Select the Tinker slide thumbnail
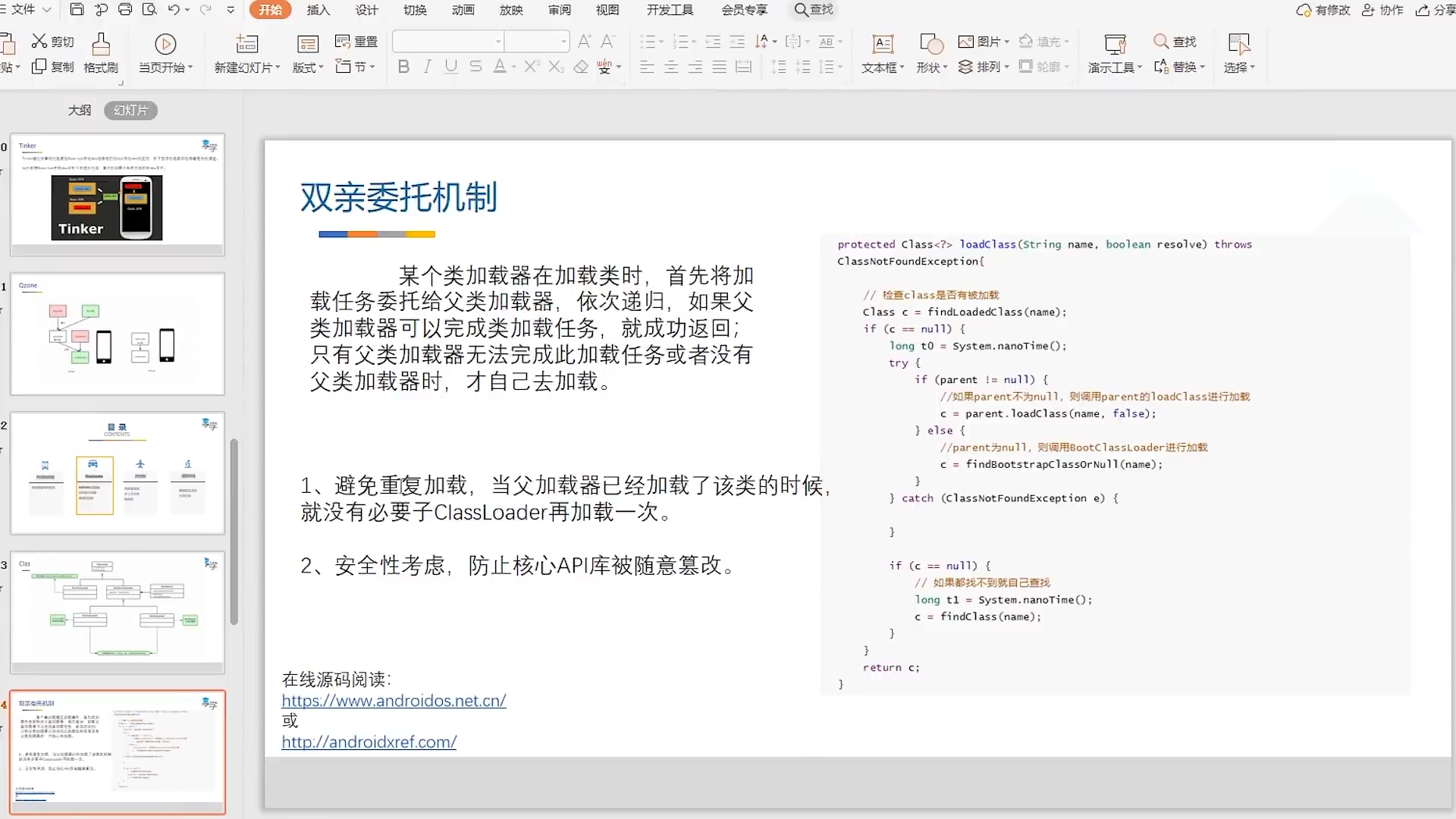 click(118, 194)
